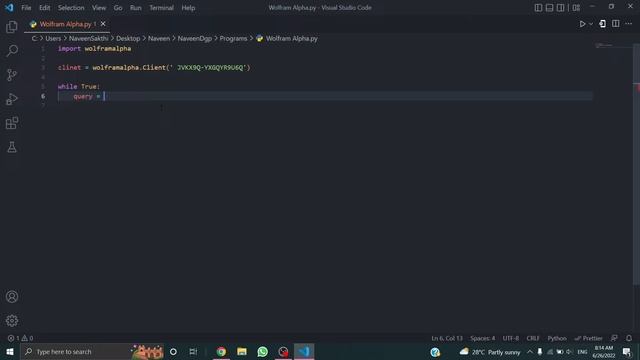The height and width of the screenshot is (360, 640).
Task: Click the VS Code logo icon
Action: click(x=9, y=7)
